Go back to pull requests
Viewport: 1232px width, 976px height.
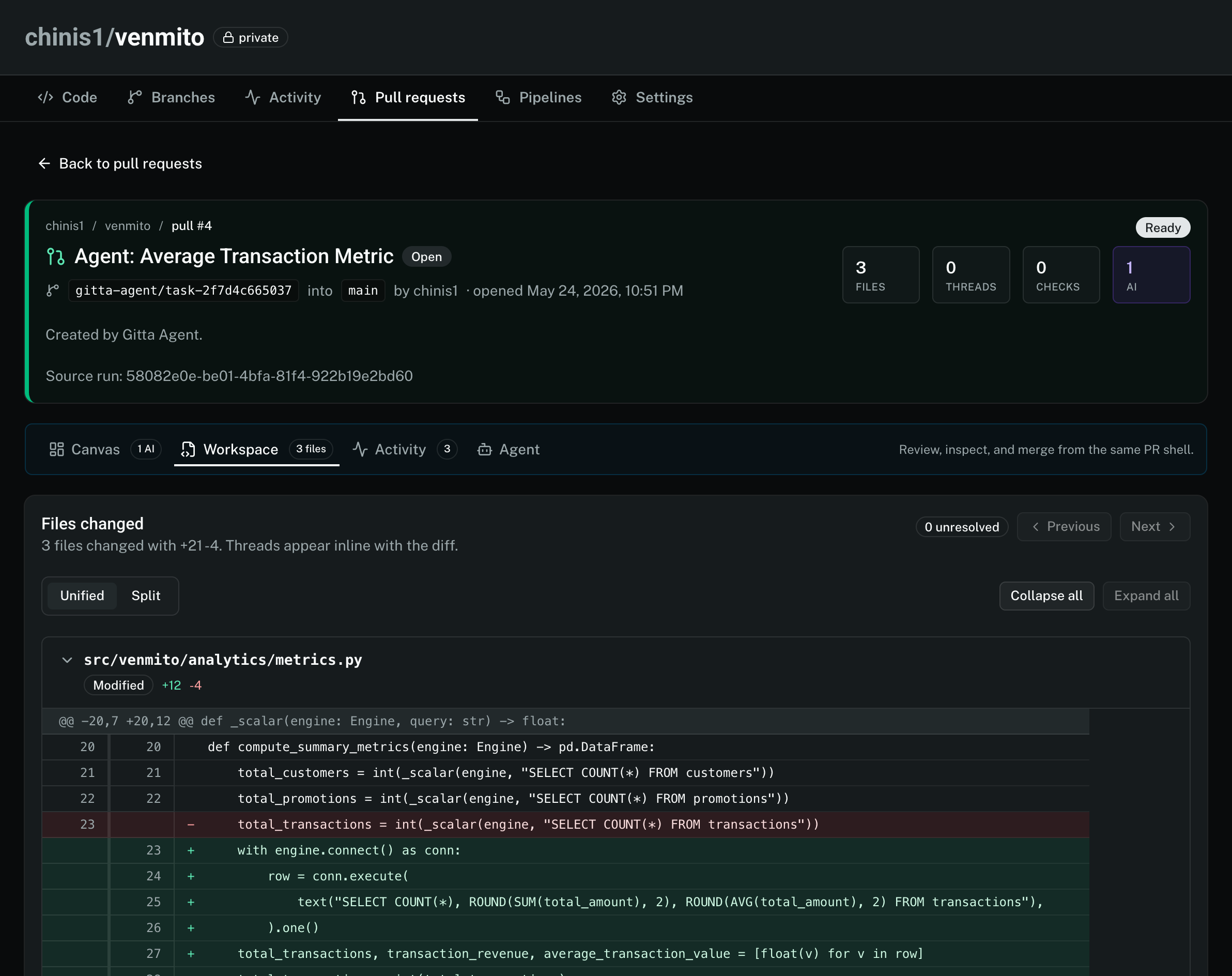(x=120, y=163)
